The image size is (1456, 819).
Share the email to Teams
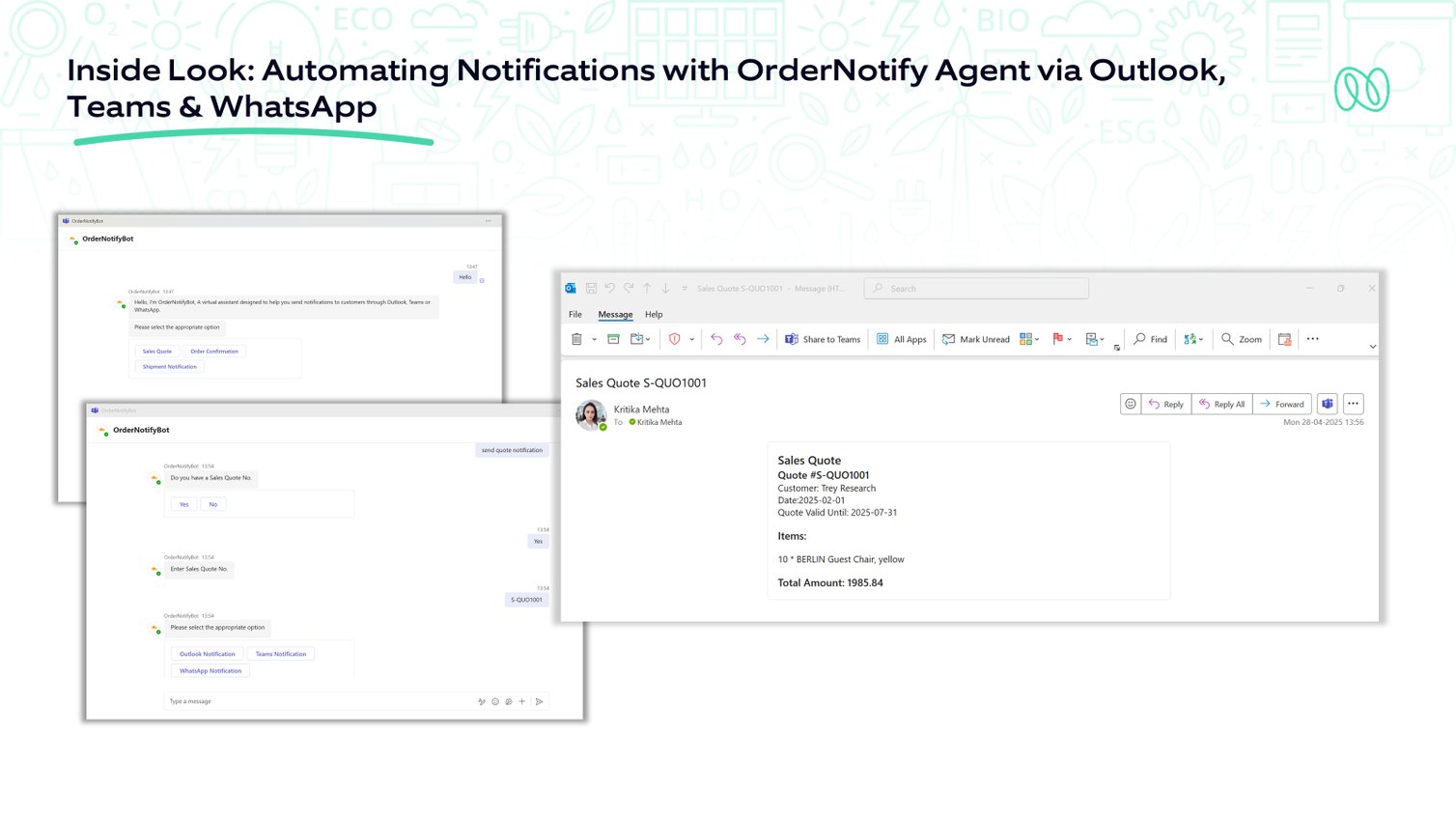pyautogui.click(x=823, y=339)
